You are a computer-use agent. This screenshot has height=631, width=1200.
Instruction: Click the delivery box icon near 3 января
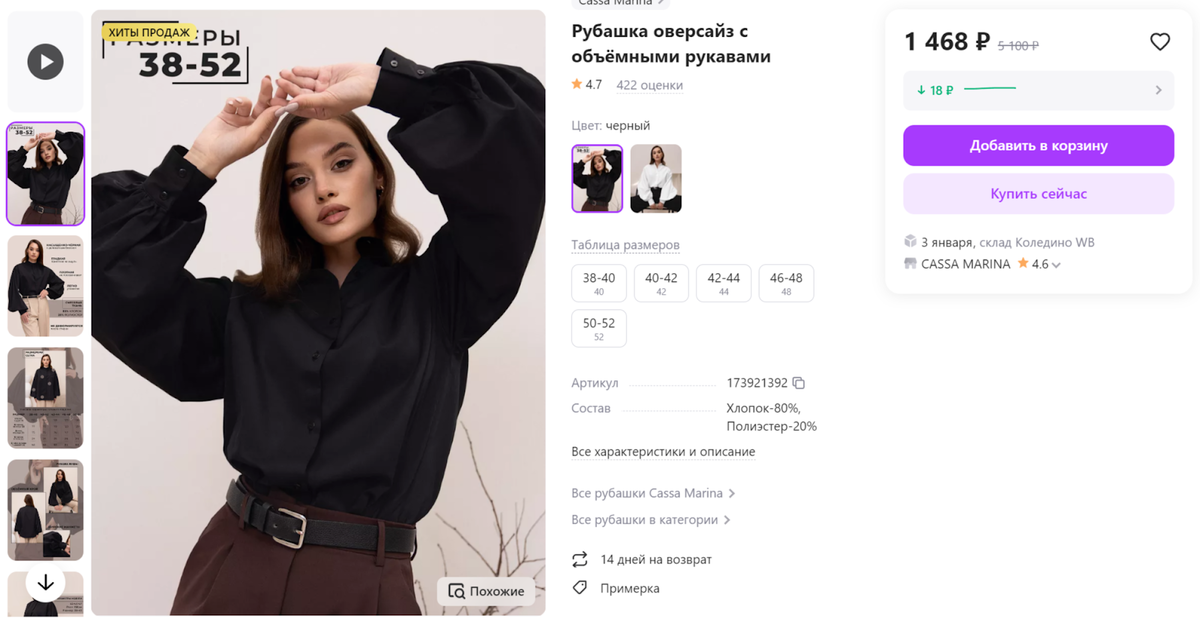pos(910,241)
